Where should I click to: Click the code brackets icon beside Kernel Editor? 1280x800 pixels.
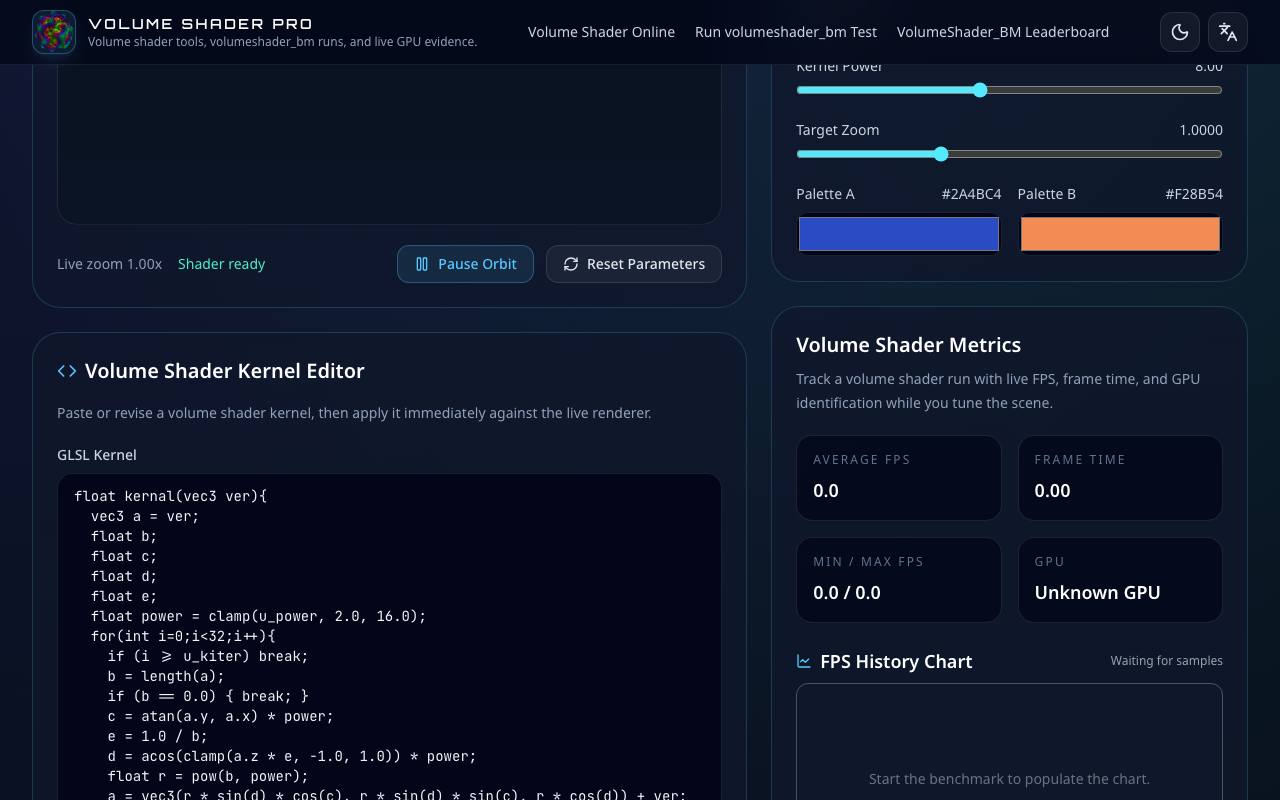67,371
